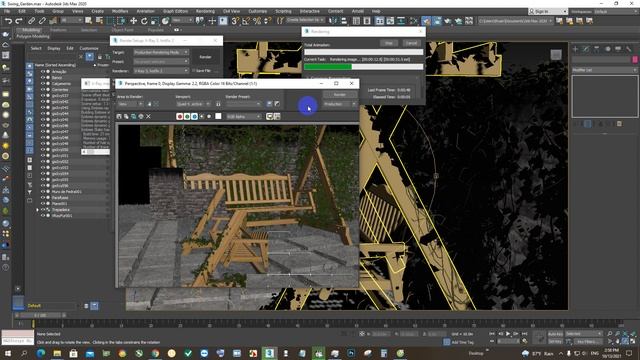Click the Windows Start button

point(8,353)
